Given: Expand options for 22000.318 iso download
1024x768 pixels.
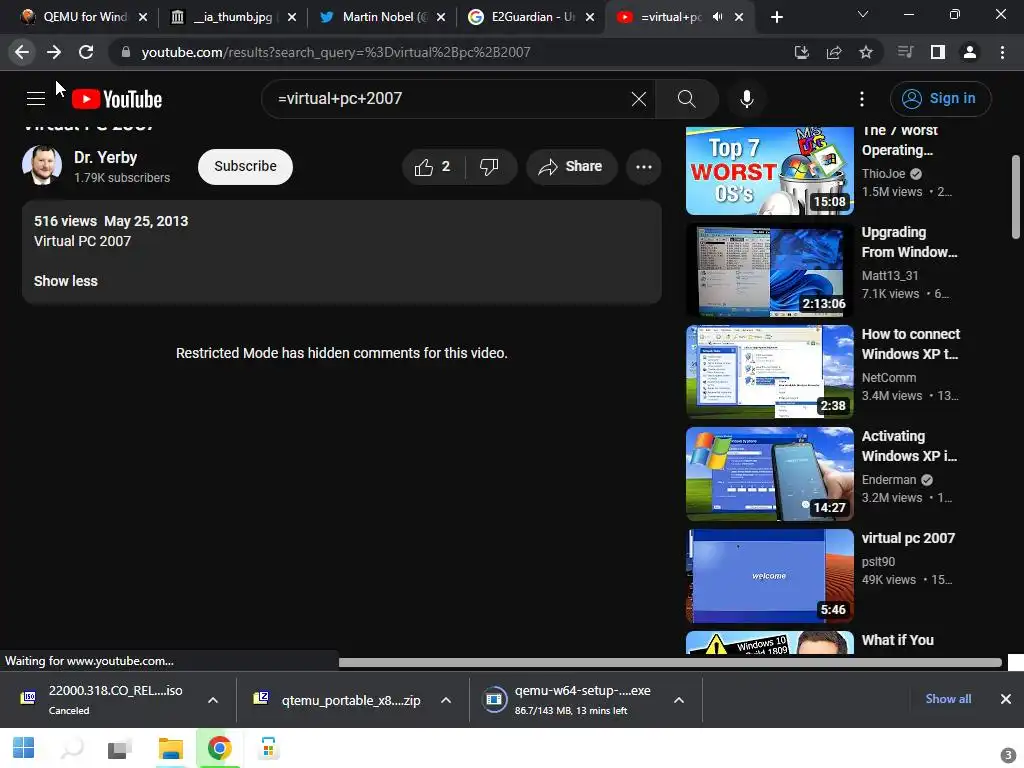Looking at the screenshot, I should pos(213,700).
